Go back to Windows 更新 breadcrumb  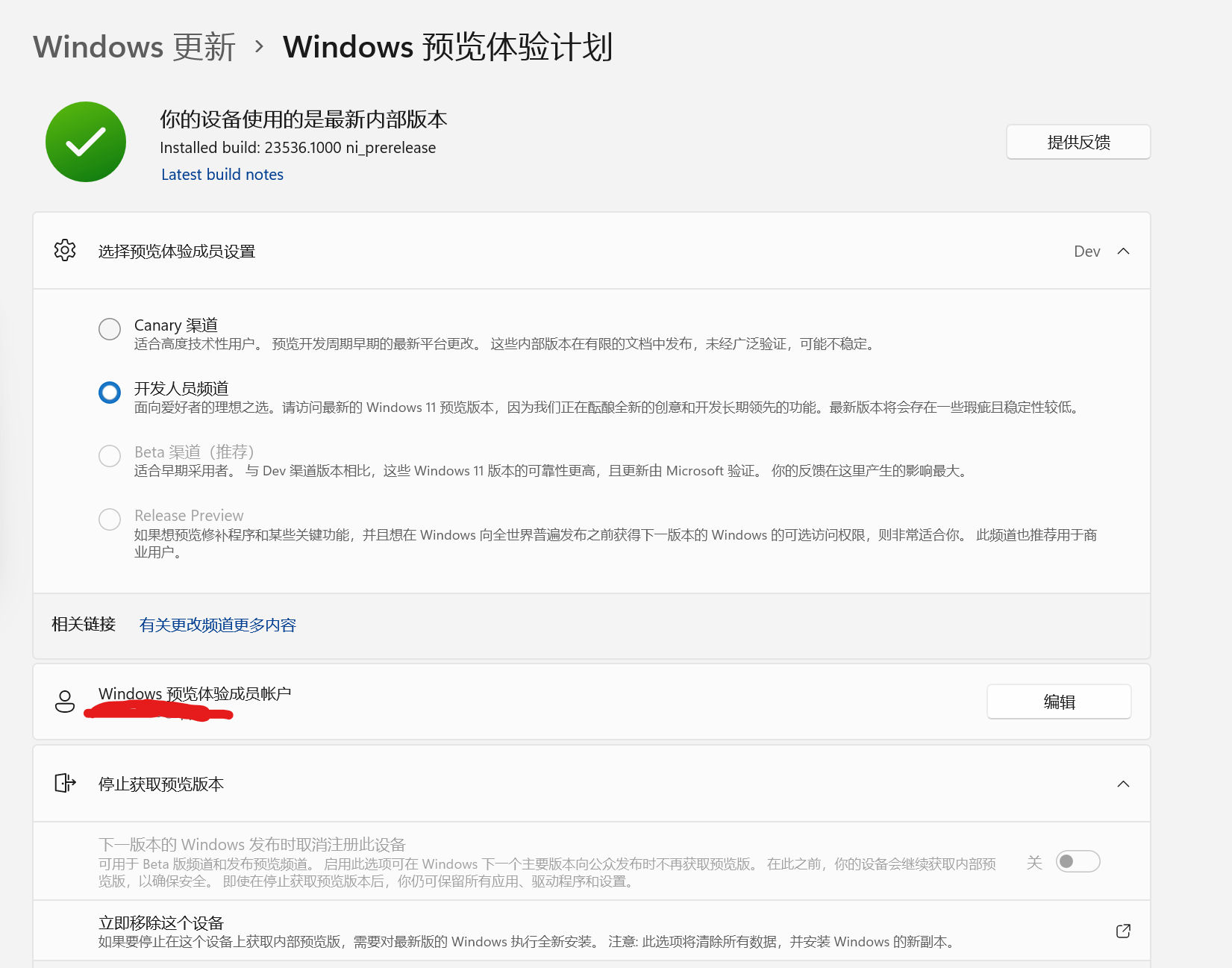(x=134, y=47)
